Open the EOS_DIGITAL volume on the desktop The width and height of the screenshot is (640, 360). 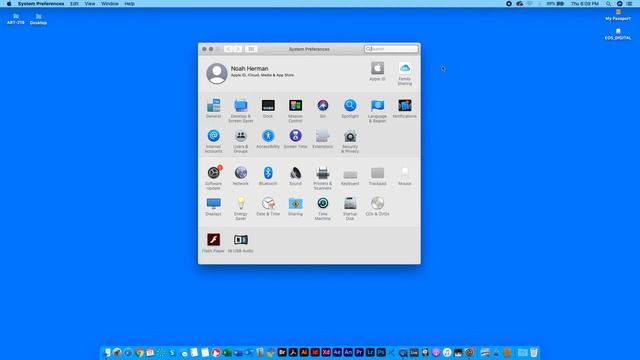(618, 34)
